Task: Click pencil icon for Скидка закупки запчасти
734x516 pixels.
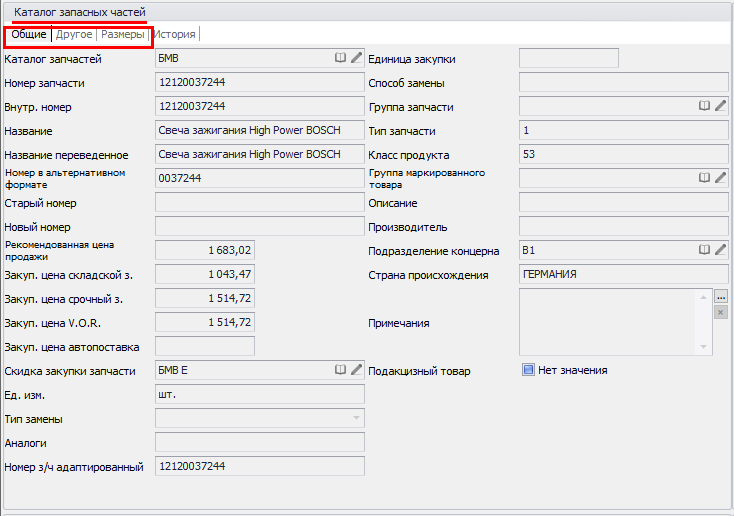Action: coord(357,370)
